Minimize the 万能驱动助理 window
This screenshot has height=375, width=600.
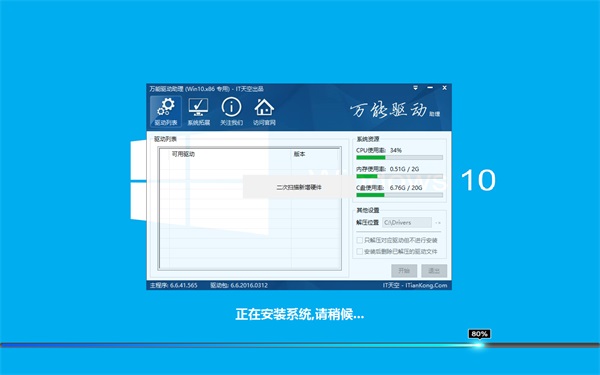tap(430, 88)
